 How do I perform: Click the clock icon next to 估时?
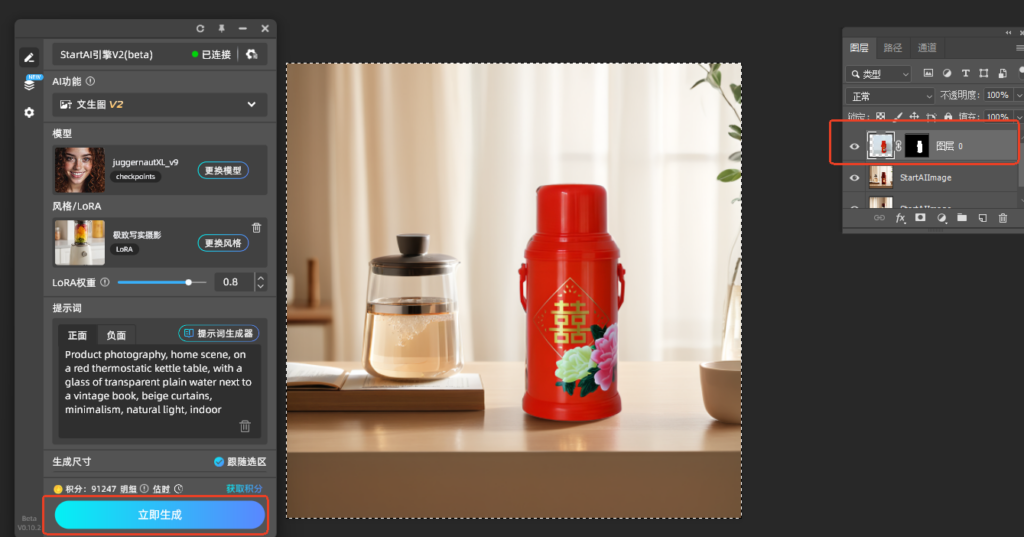[178, 489]
